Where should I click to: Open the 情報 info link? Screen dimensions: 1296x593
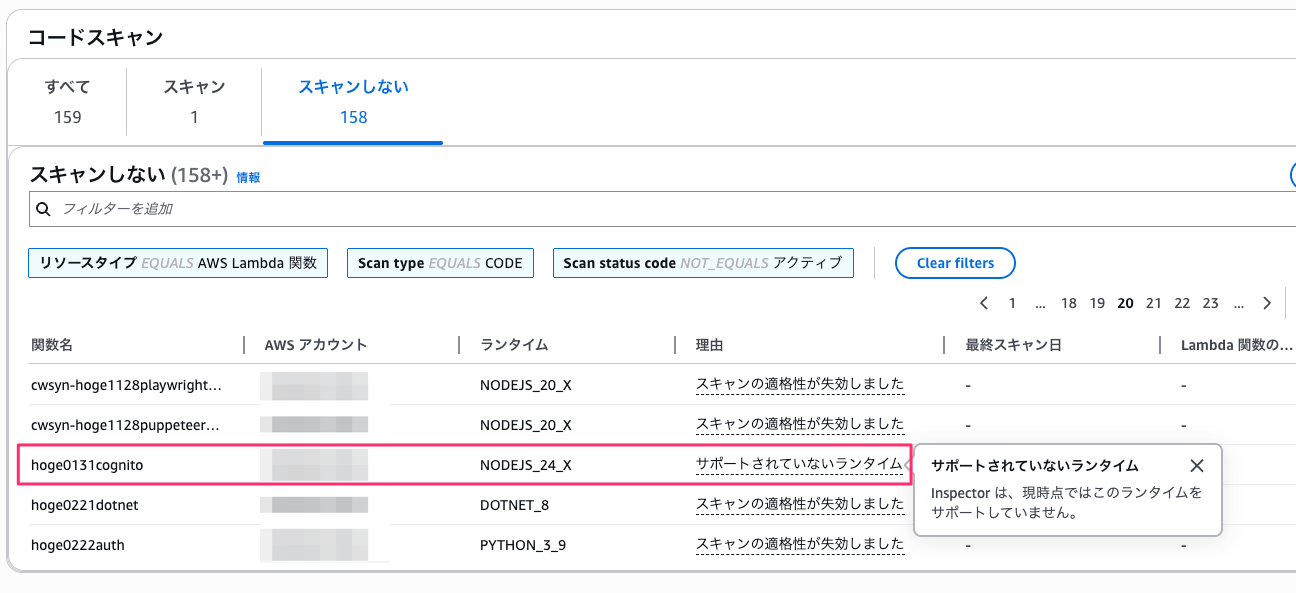click(248, 177)
